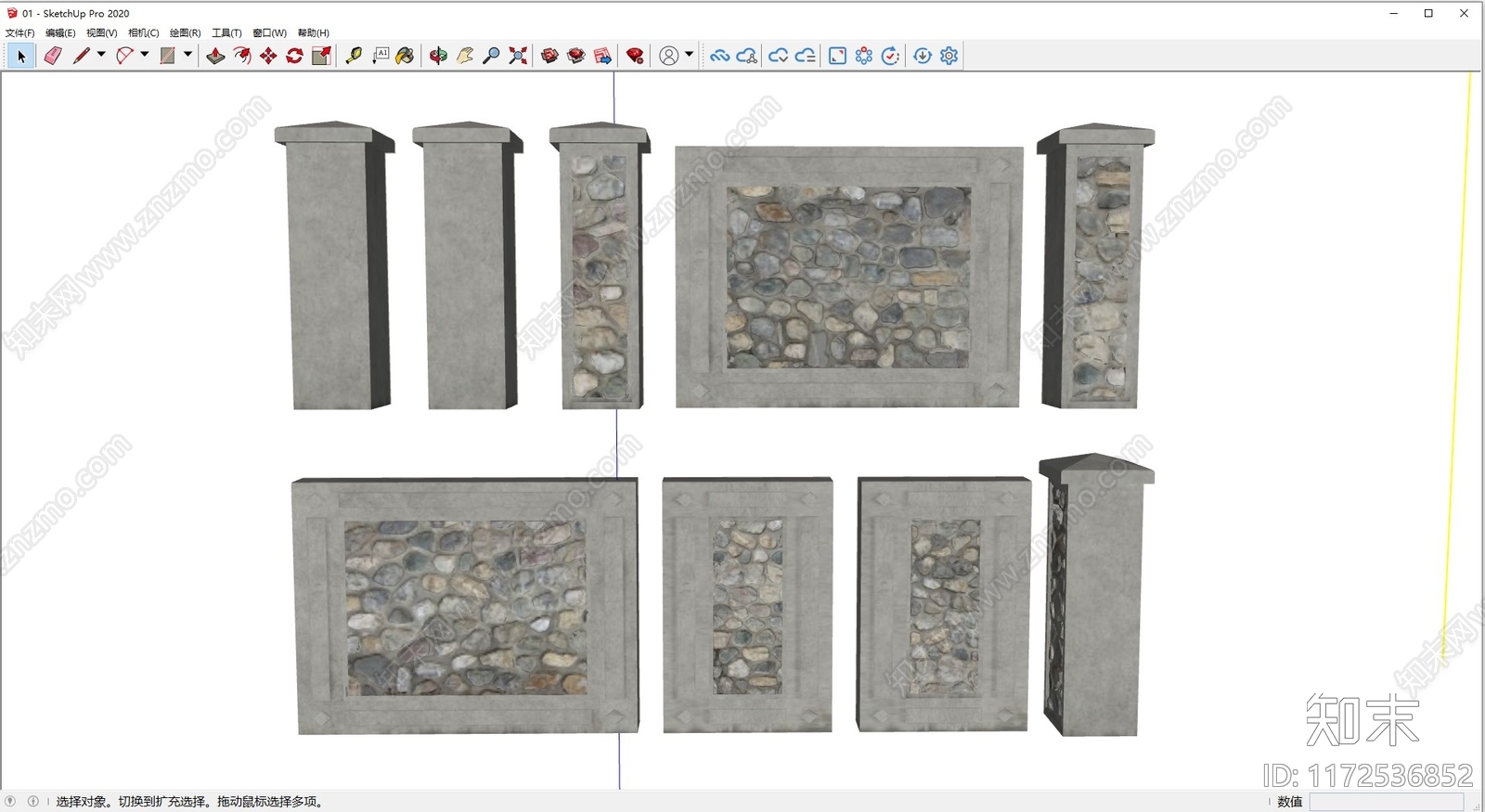The height and width of the screenshot is (812, 1485).
Task: Pick the Tape Measure tool
Action: point(354,56)
